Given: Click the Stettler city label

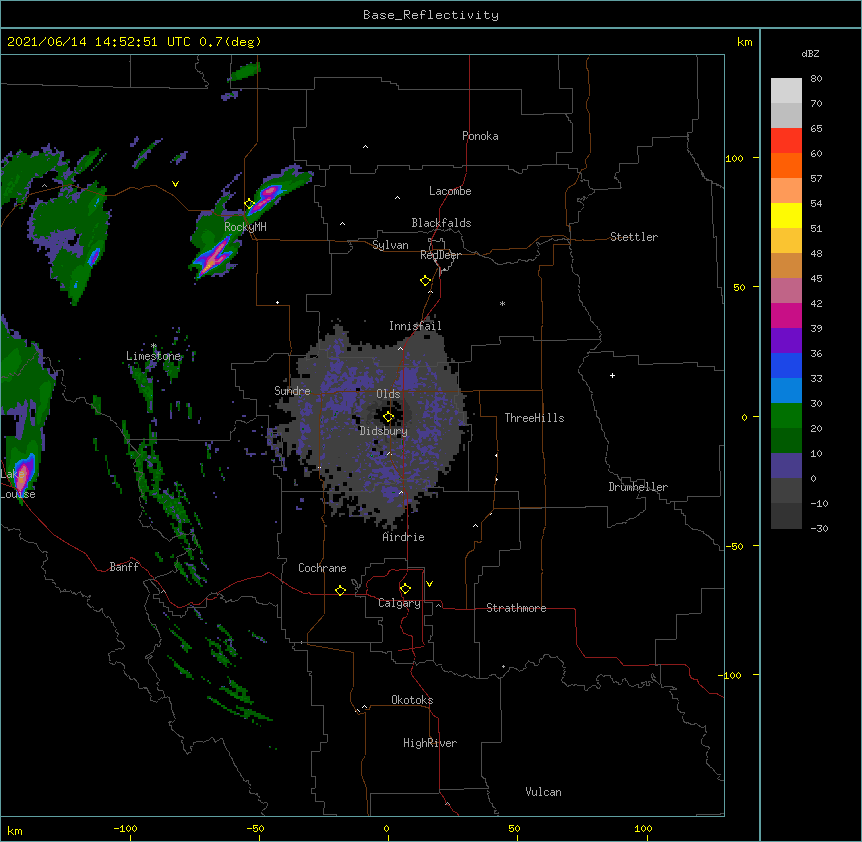Looking at the screenshot, I should [x=634, y=237].
